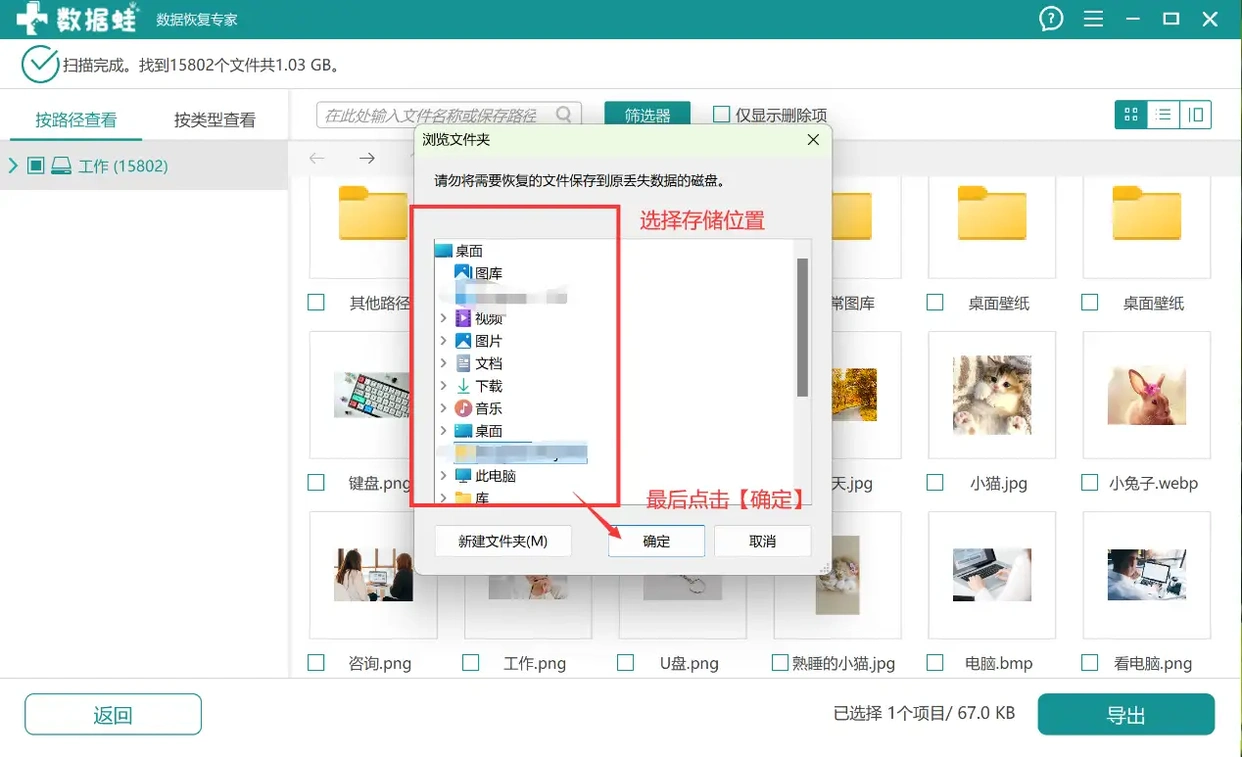
Task: Switch to grid view icon
Action: pos(1130,114)
